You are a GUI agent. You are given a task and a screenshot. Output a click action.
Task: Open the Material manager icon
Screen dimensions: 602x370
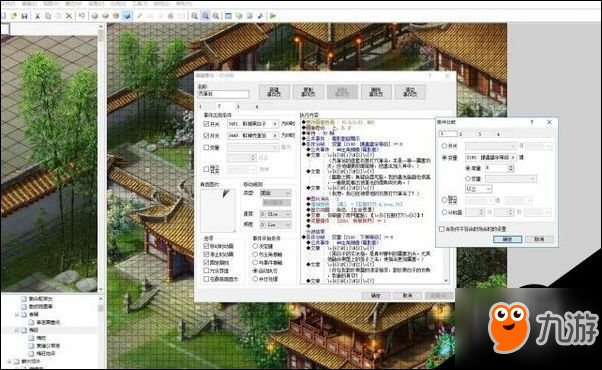[239, 16]
